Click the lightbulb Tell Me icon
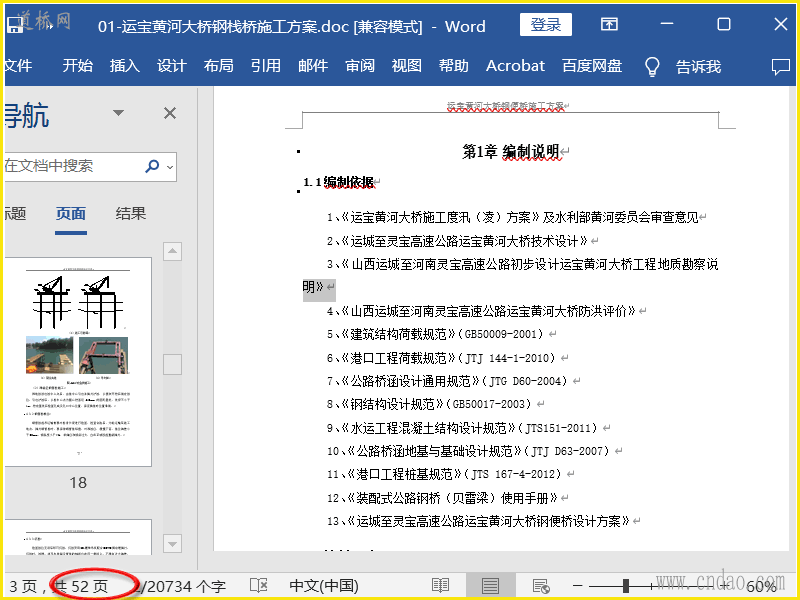 [652, 66]
